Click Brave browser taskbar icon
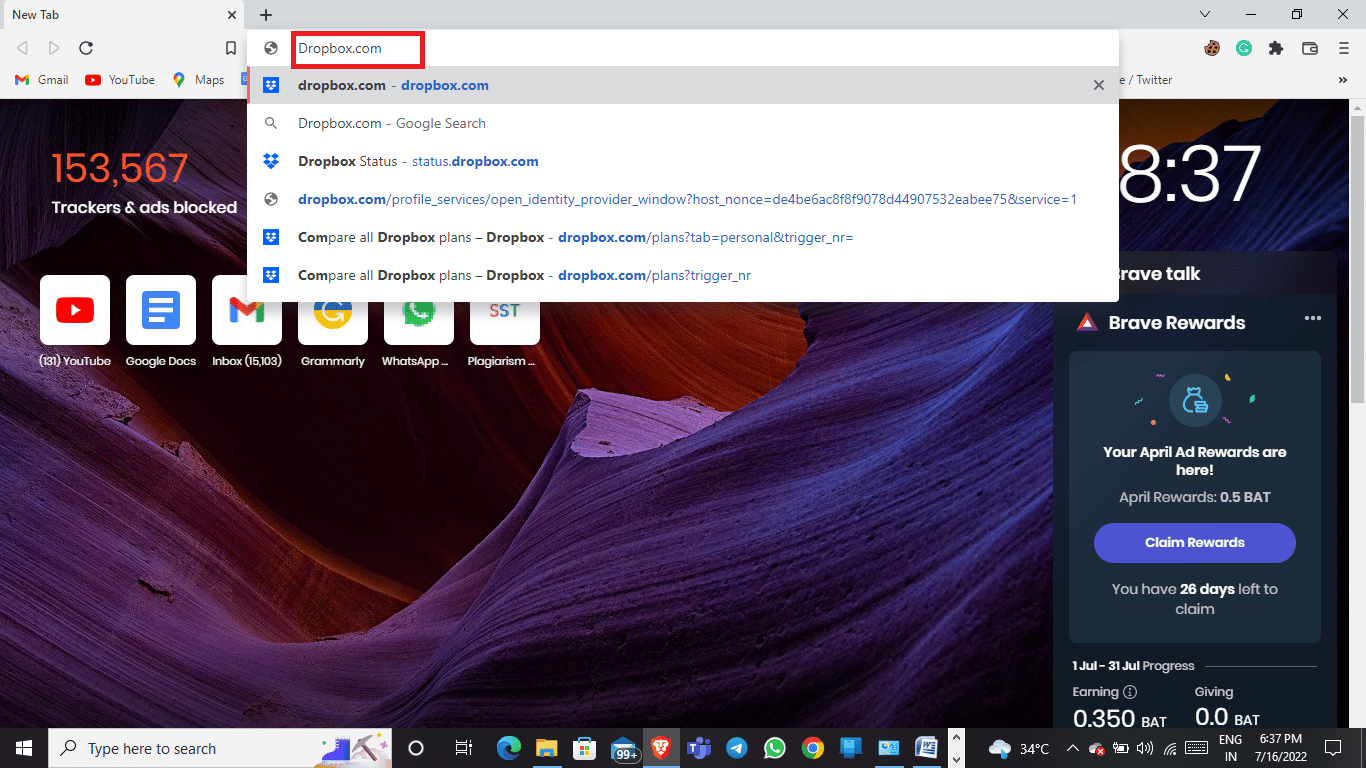The width and height of the screenshot is (1366, 768). (660, 748)
